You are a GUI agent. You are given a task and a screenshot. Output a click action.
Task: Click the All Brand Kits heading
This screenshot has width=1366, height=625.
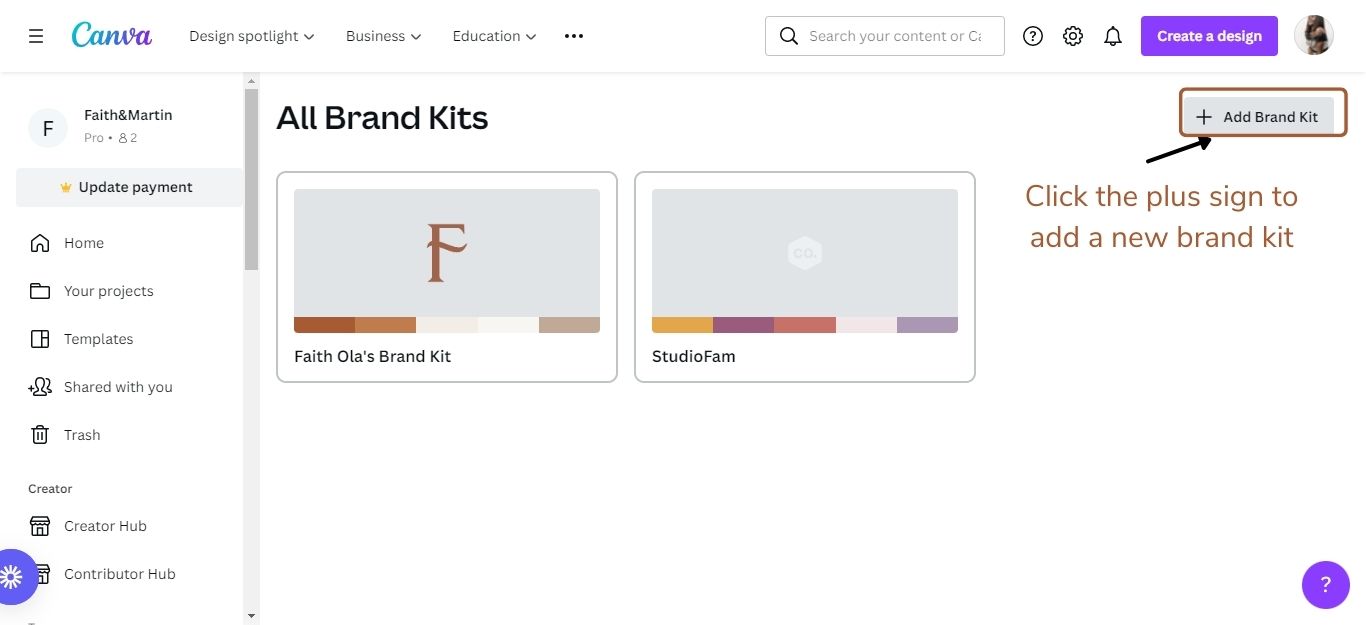point(382,118)
